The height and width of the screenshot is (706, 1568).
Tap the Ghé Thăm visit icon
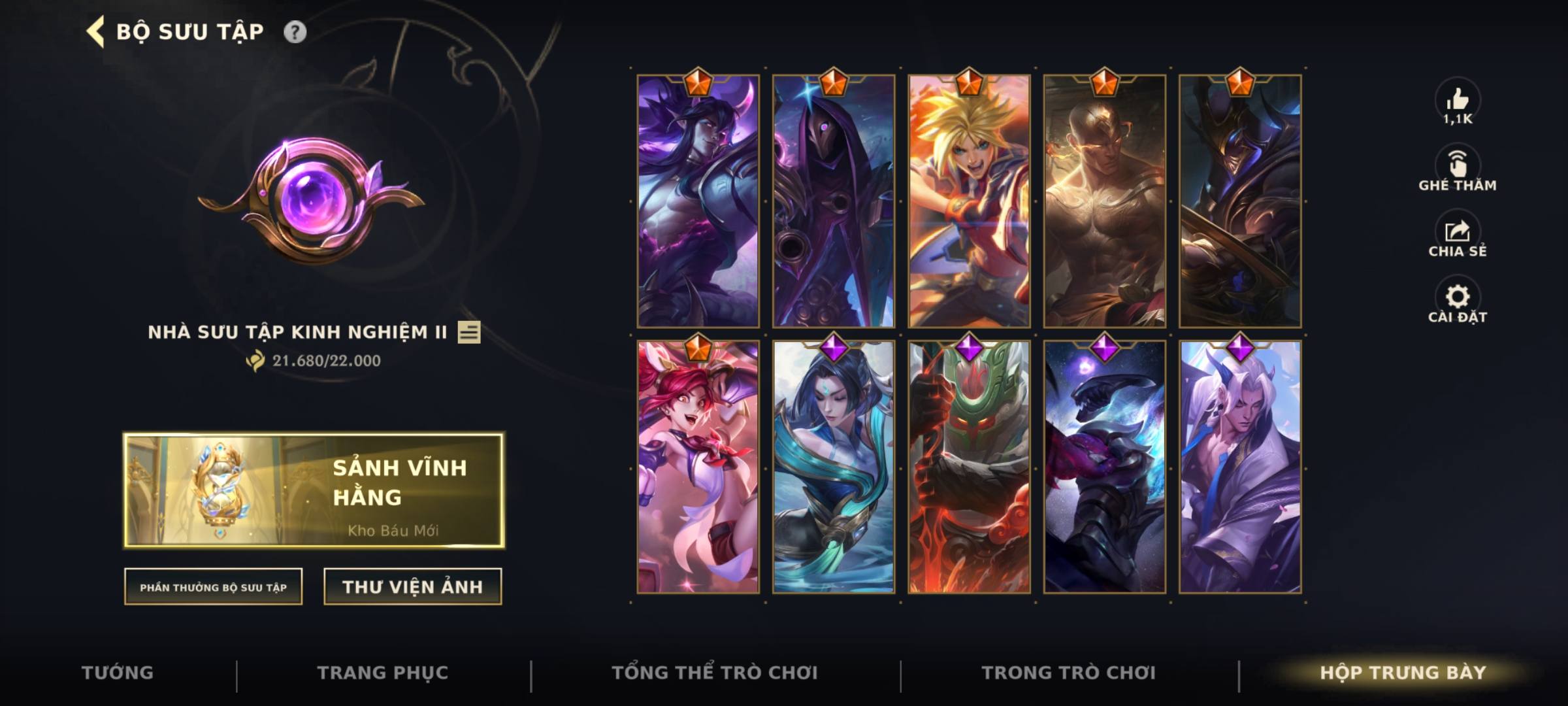tap(1457, 164)
